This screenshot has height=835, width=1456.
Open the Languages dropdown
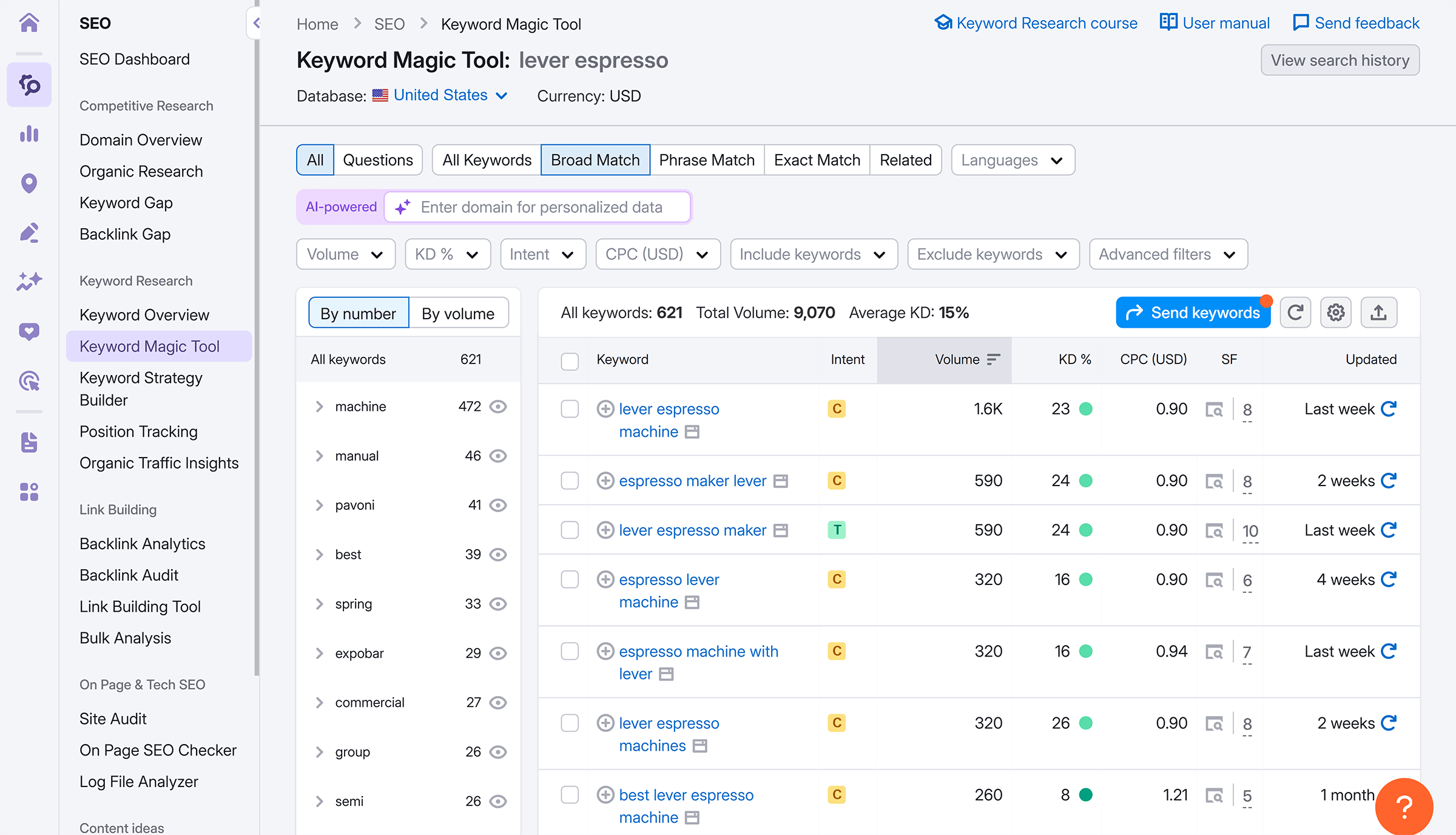1013,160
